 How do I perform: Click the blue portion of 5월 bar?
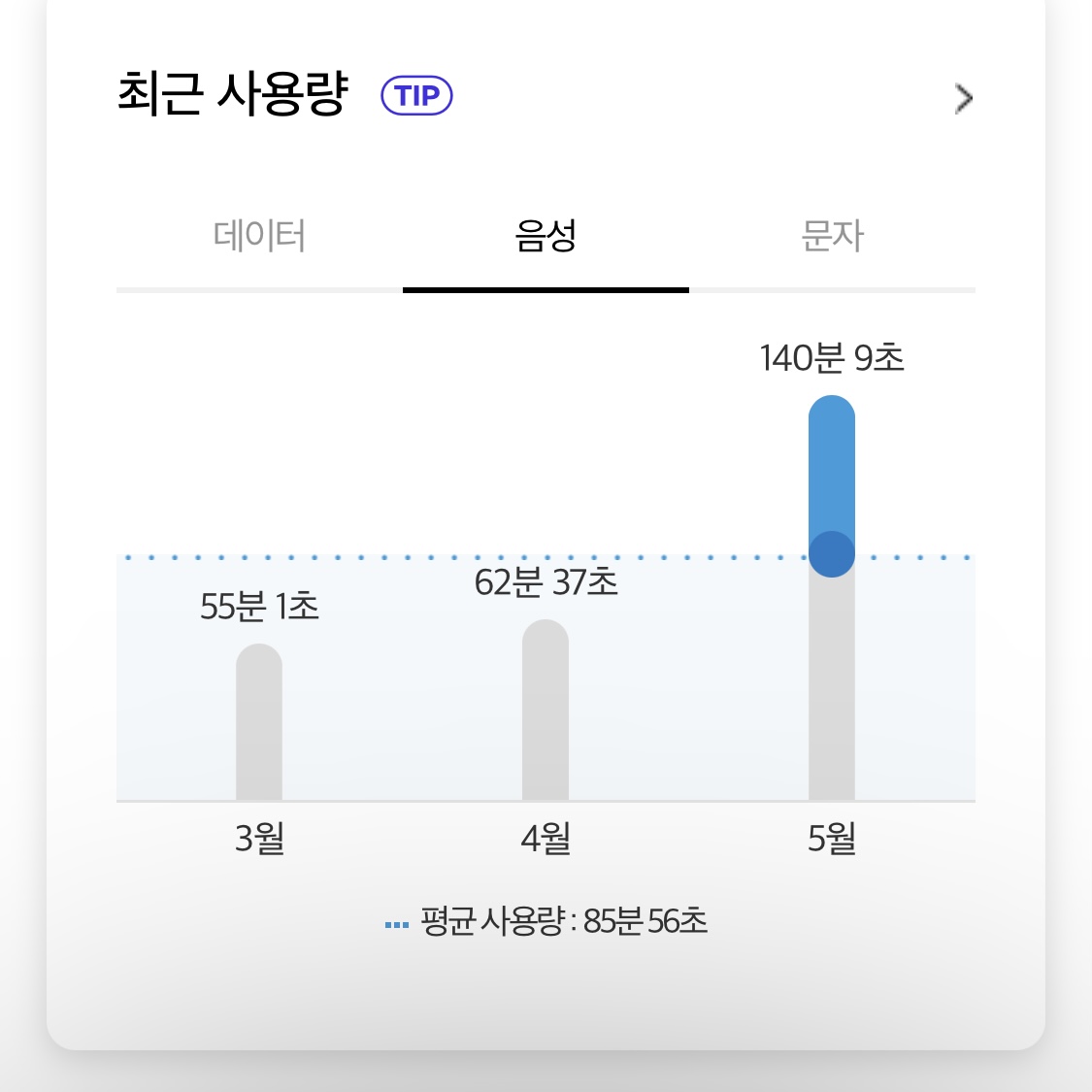pyautogui.click(x=832, y=474)
